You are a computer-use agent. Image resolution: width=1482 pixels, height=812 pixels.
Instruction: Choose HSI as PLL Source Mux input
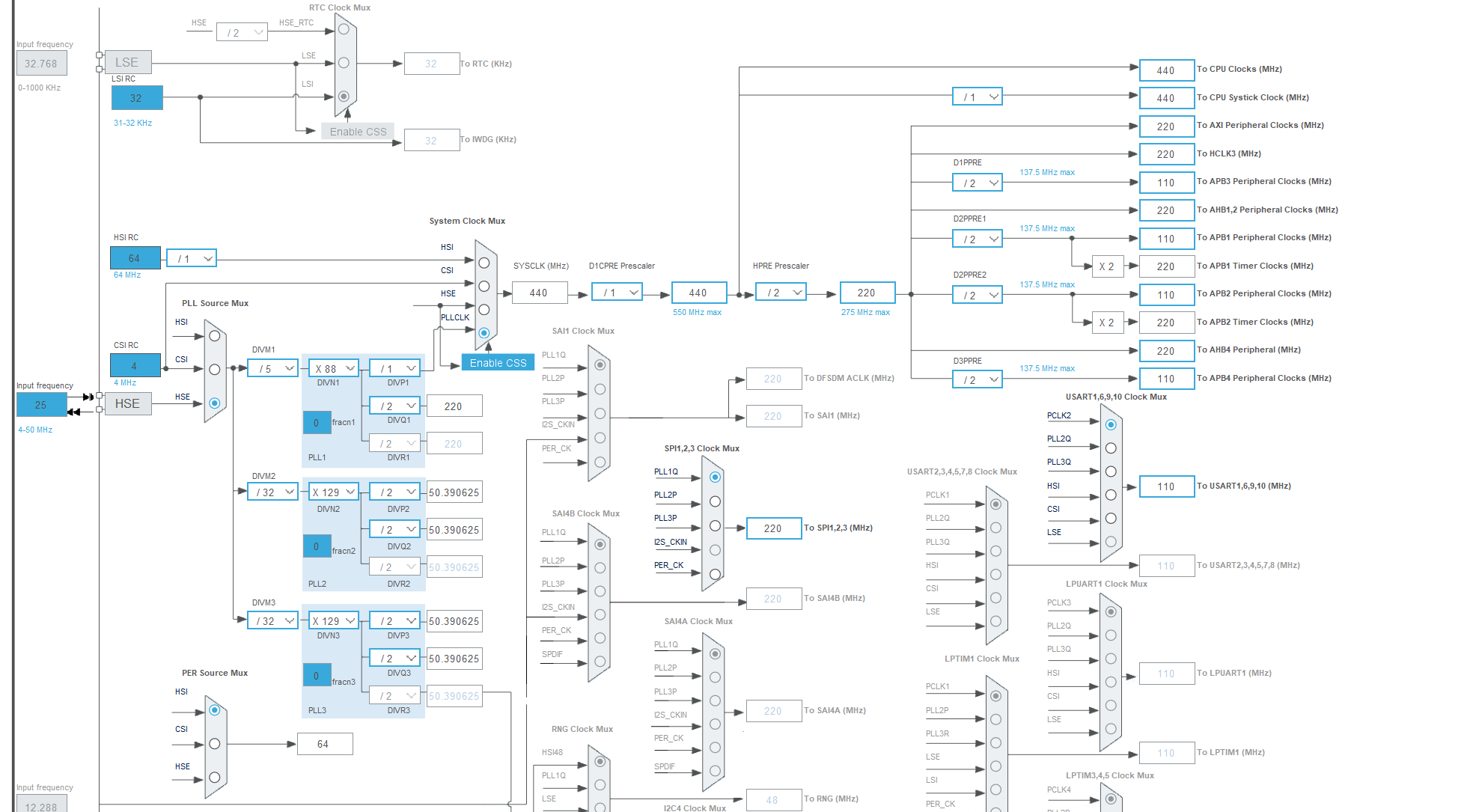[215, 336]
